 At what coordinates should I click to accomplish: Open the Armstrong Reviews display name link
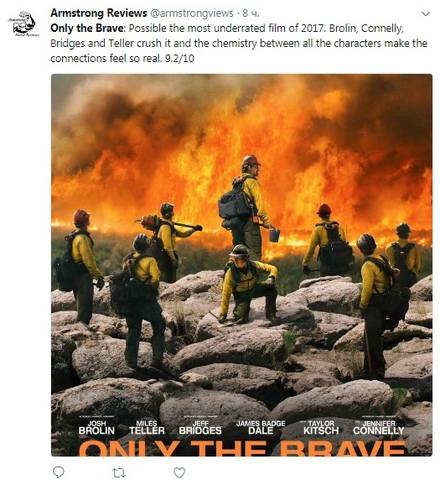point(99,13)
